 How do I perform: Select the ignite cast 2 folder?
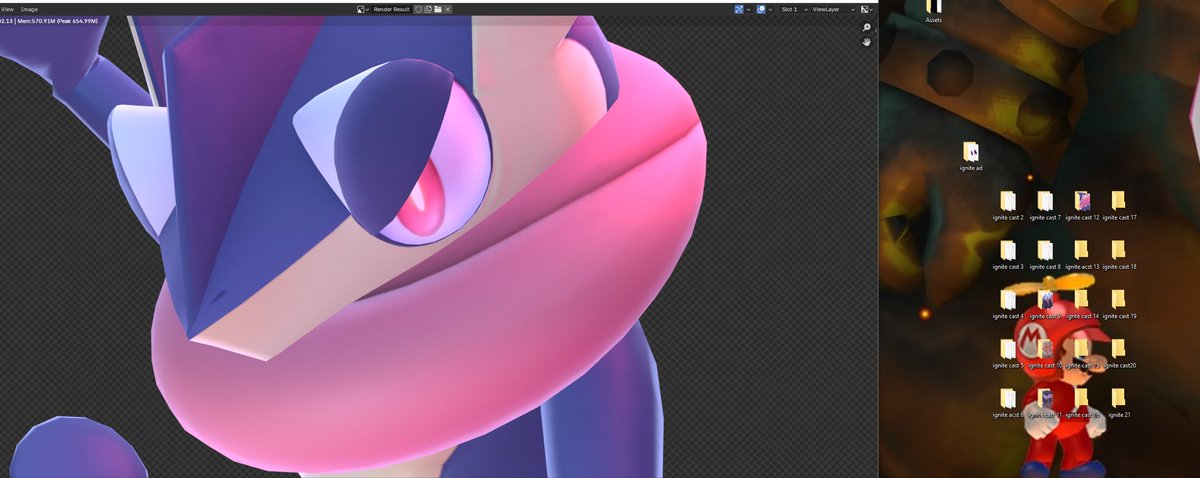coord(1007,205)
